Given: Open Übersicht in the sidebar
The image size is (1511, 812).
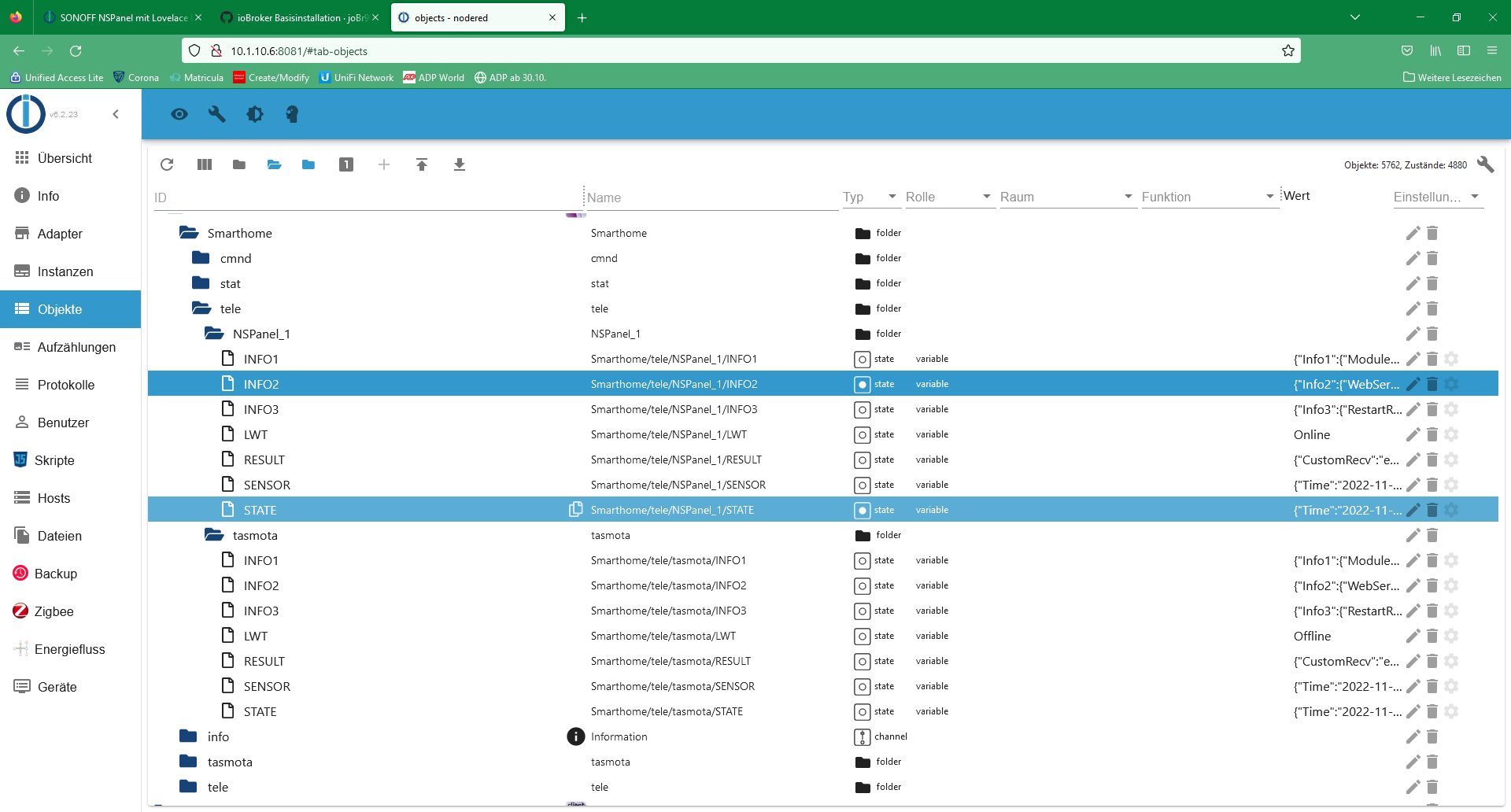Looking at the screenshot, I should (x=71, y=158).
